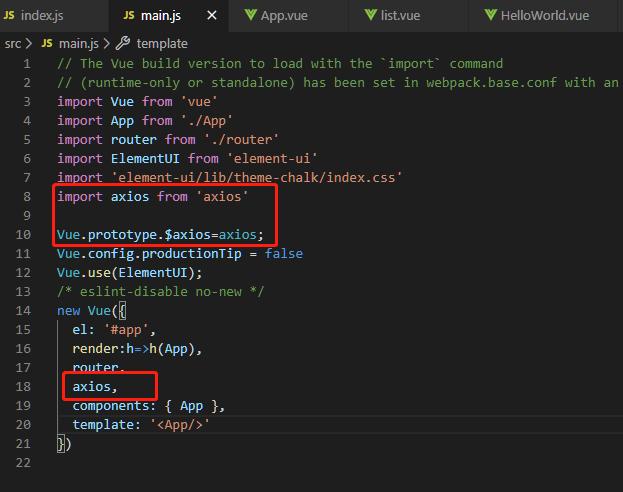The height and width of the screenshot is (492, 623).
Task: Click the JS icon in the breadcrumb
Action: 47,44
